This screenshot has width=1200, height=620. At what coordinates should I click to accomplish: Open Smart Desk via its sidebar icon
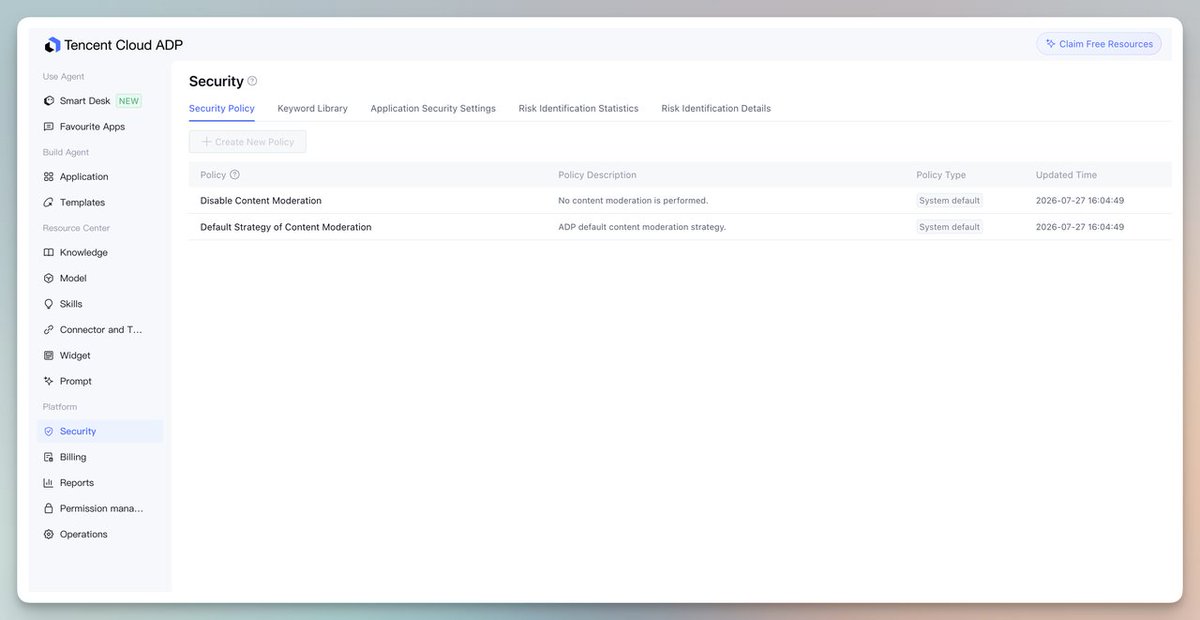click(49, 101)
